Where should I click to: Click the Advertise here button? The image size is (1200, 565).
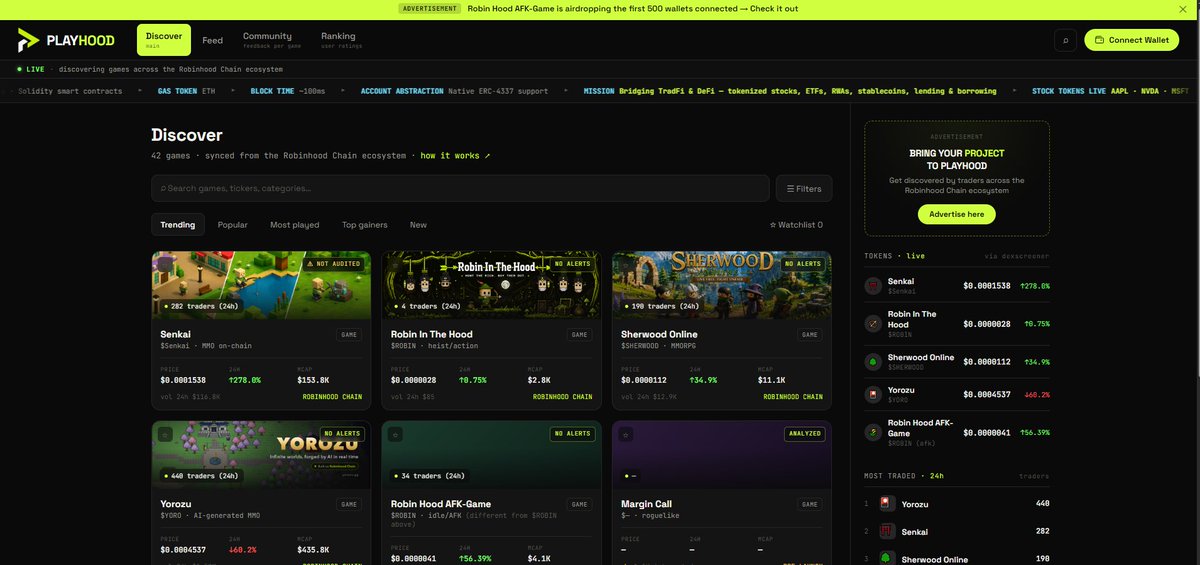tap(957, 214)
